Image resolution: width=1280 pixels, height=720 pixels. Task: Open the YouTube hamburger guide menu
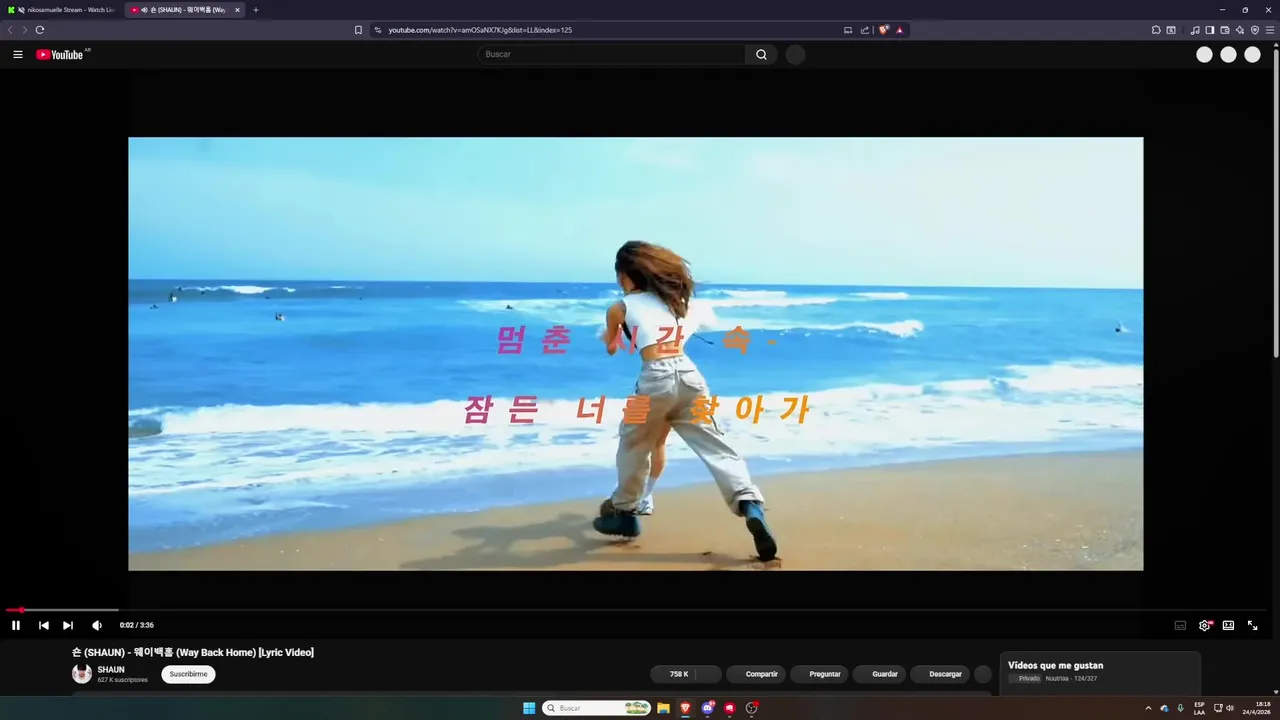coord(18,54)
